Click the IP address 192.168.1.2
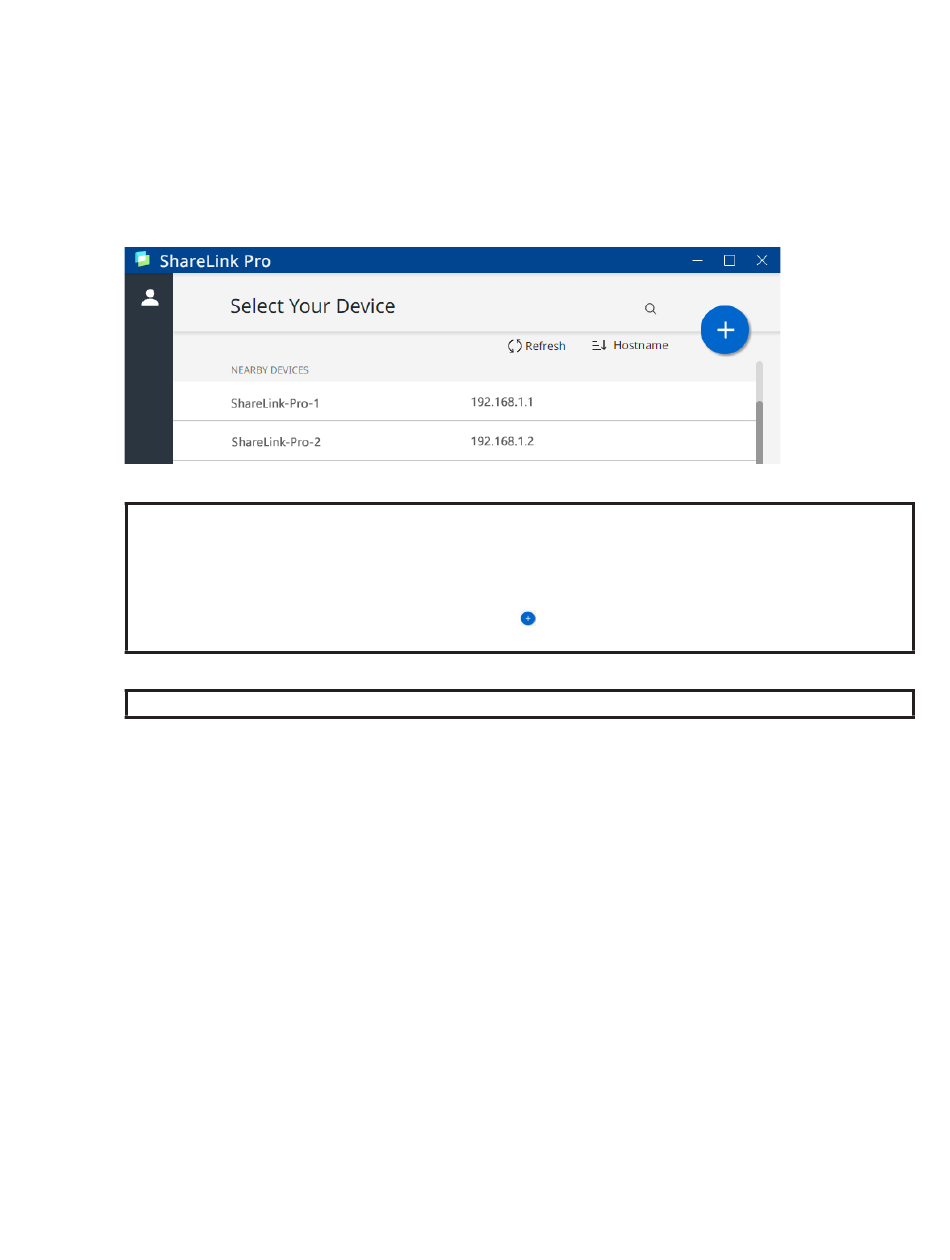 click(502, 441)
